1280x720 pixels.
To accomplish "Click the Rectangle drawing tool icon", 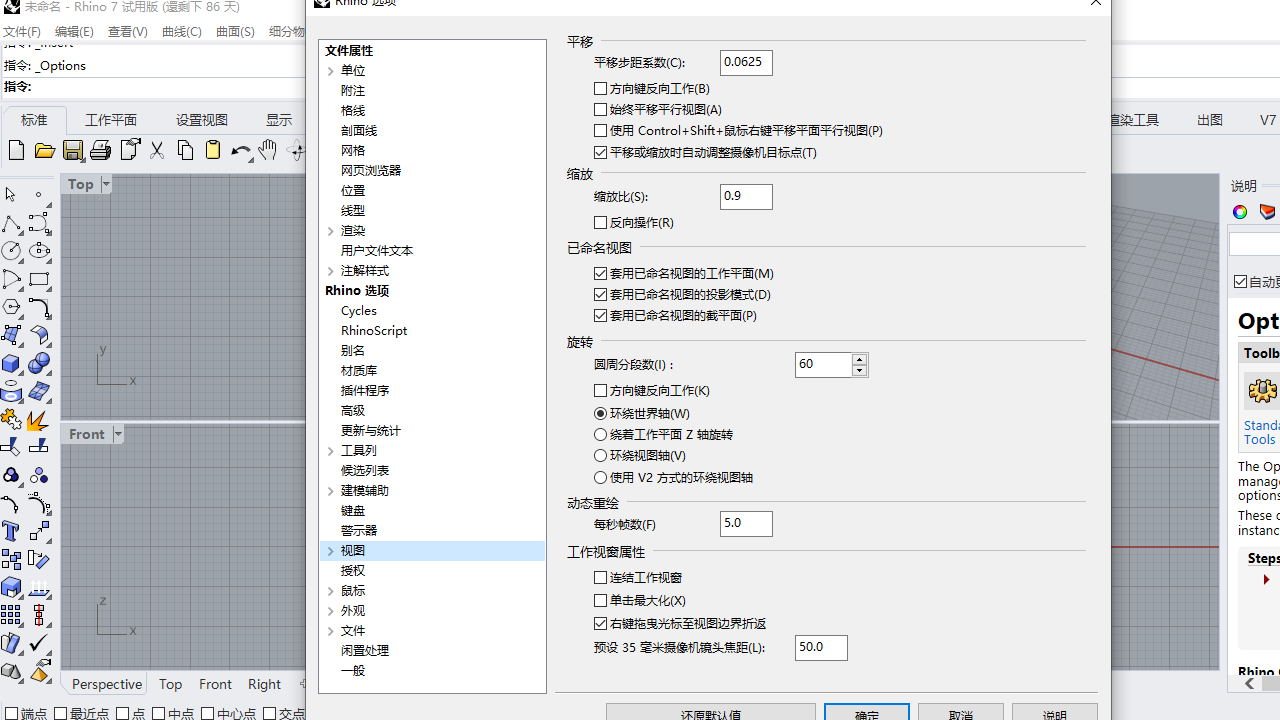I will click(39, 280).
